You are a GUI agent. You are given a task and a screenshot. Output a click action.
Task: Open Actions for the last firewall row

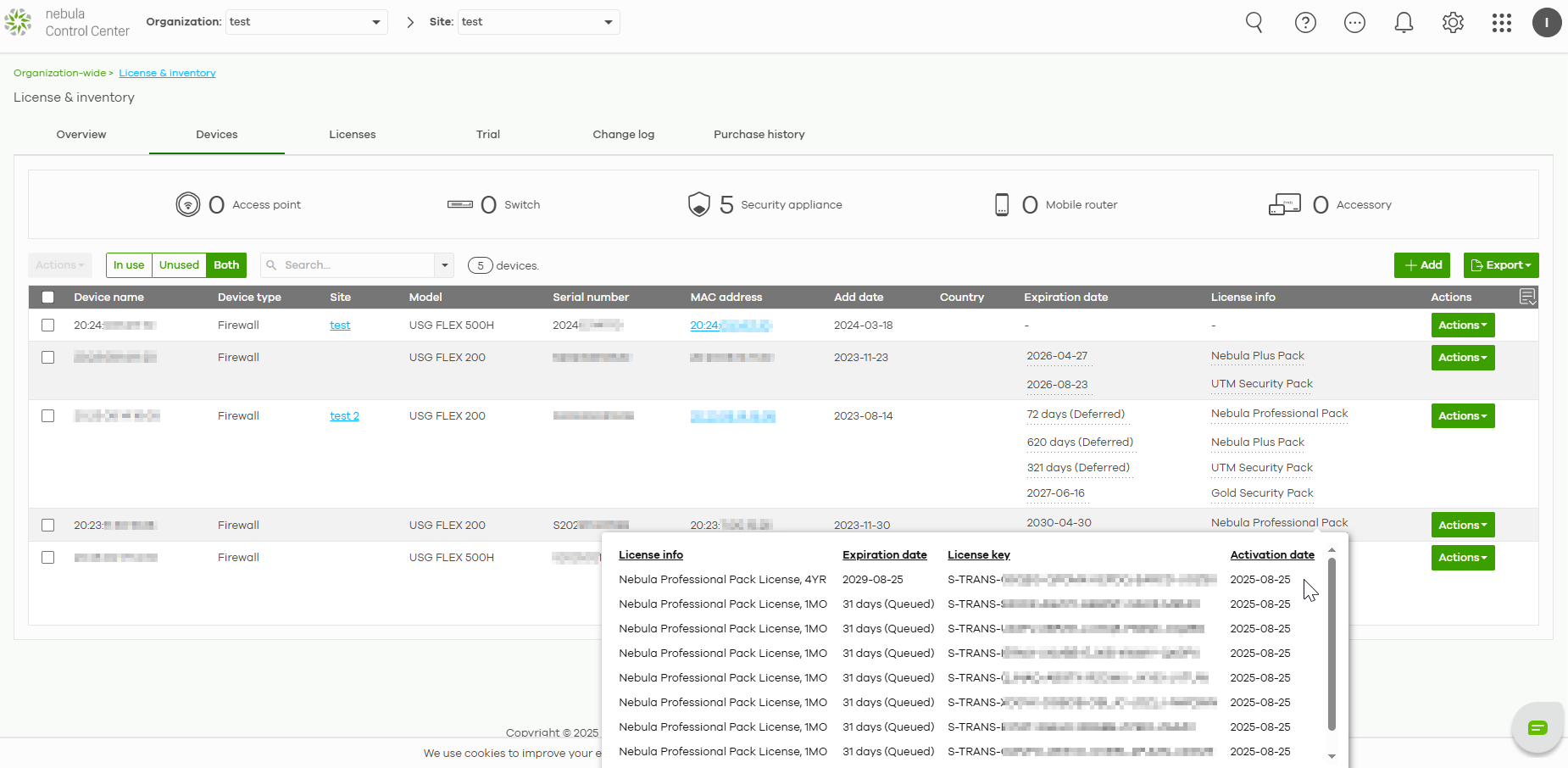1463,558
